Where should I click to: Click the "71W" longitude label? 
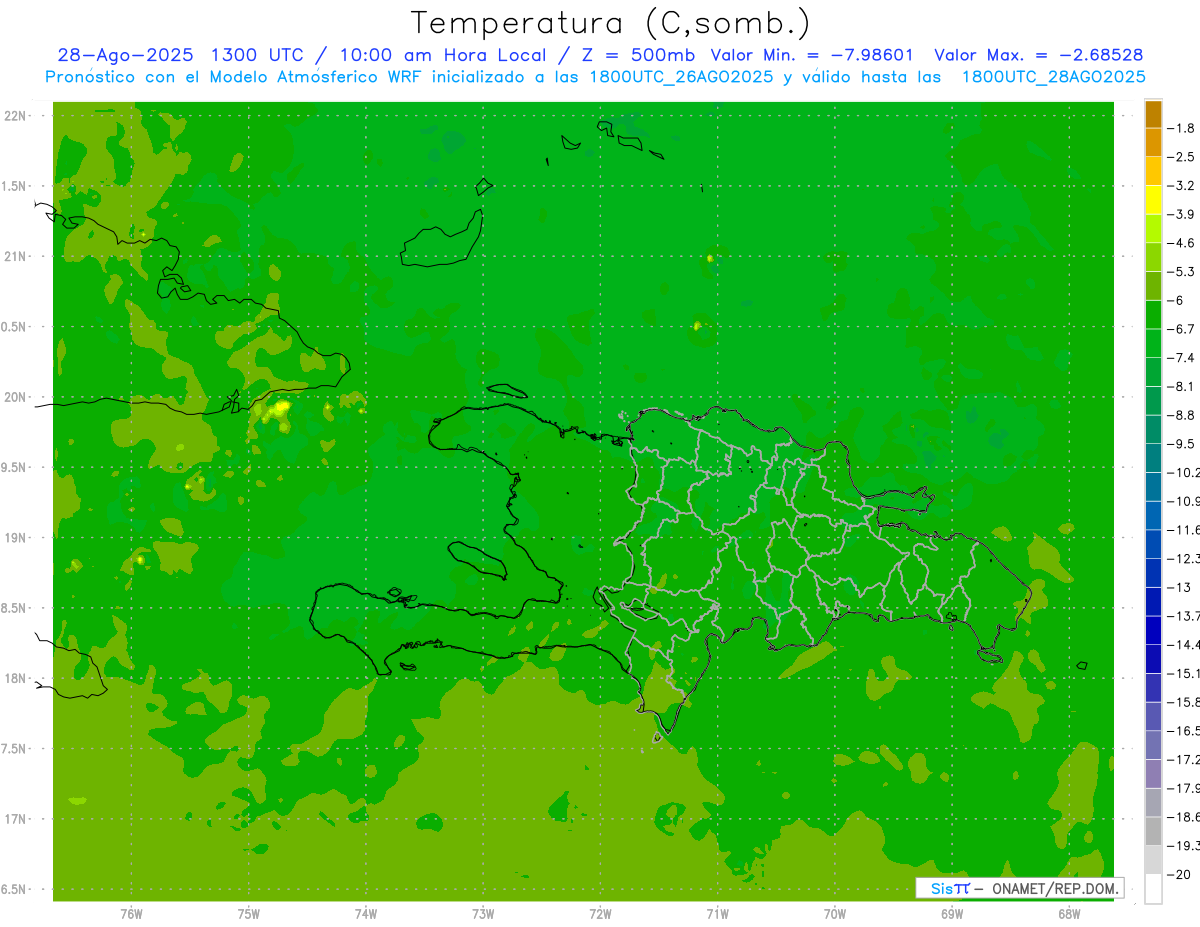pos(717,914)
